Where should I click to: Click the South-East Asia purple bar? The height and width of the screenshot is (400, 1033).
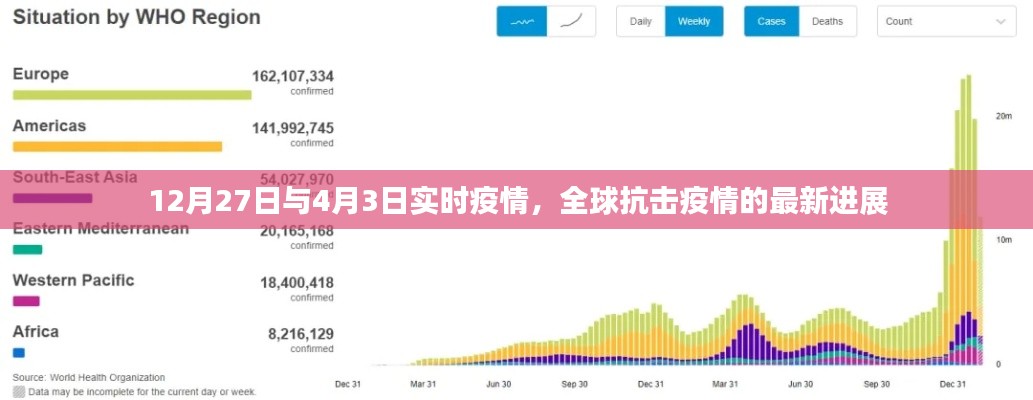(x=52, y=198)
